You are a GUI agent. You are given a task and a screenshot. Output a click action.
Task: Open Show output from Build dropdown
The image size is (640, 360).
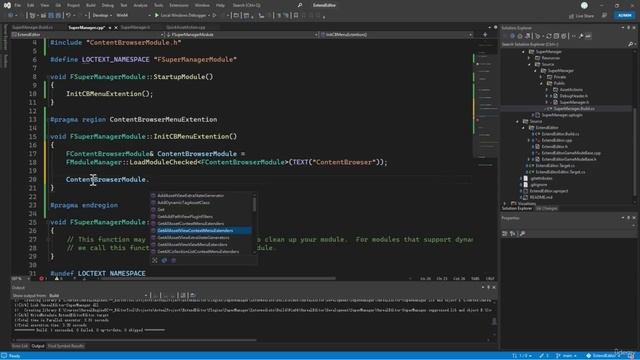(98, 295)
